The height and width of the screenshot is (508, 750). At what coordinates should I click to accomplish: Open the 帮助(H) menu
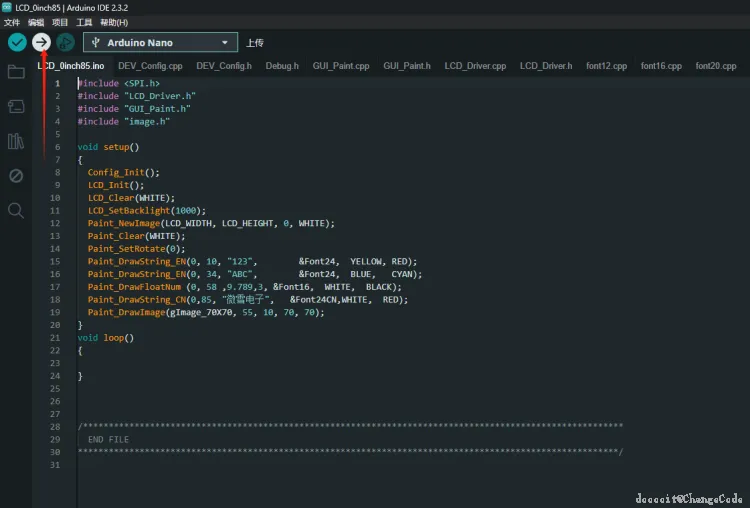point(114,22)
